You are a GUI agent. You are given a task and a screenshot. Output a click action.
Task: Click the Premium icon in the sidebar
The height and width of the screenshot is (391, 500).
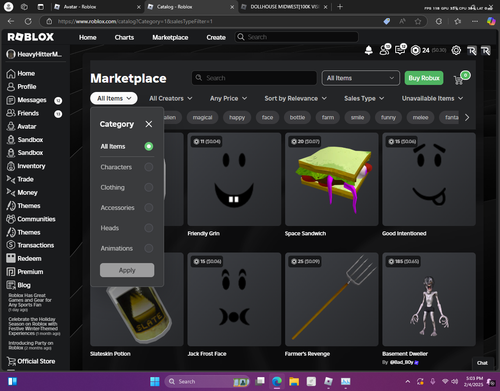pyautogui.click(x=11, y=272)
